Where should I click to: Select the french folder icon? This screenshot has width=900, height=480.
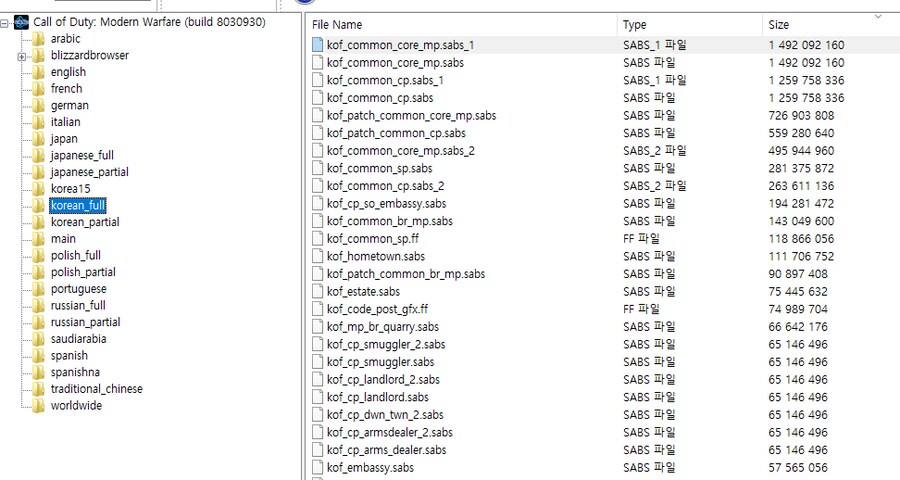click(38, 89)
